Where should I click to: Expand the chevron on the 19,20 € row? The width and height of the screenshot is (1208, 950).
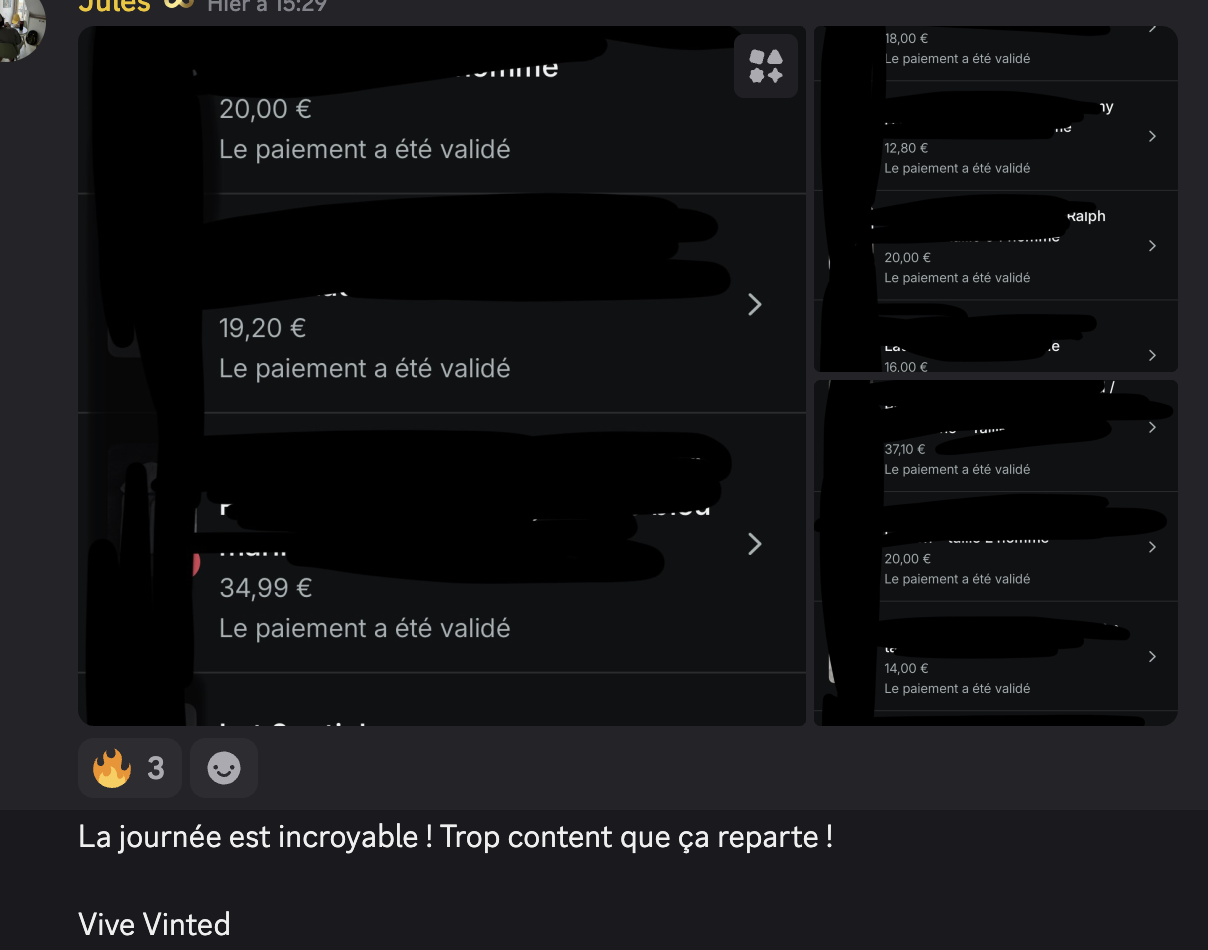tap(755, 304)
